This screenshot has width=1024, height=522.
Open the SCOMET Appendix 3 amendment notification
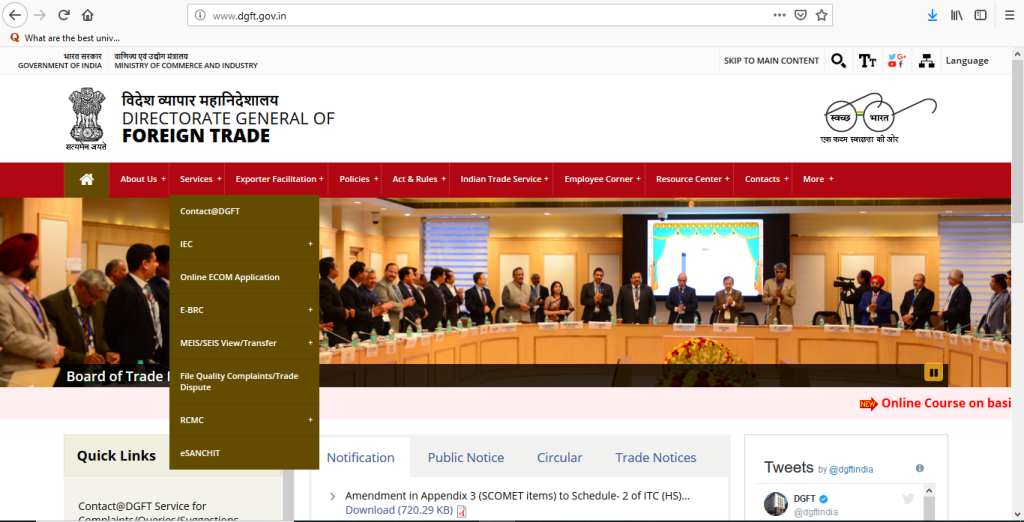tap(517, 495)
